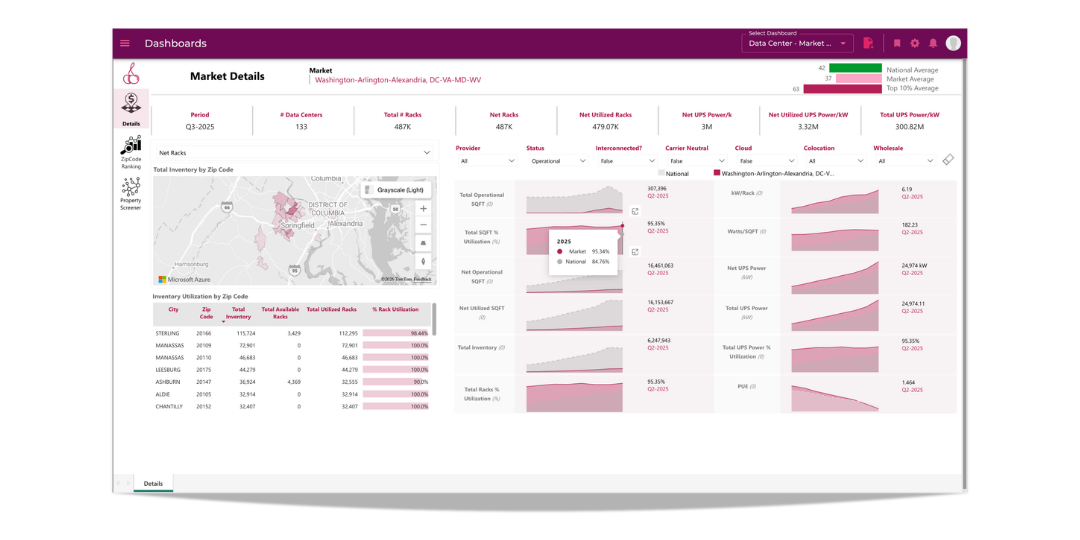This screenshot has width=1080, height=540.
Task: Open the Property Screener page
Action: point(131,193)
